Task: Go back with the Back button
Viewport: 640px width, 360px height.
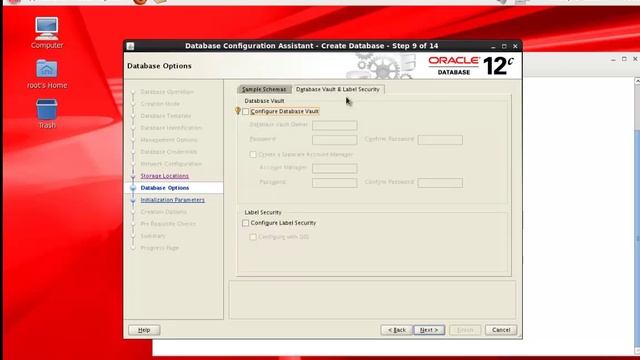Action: 396,330
